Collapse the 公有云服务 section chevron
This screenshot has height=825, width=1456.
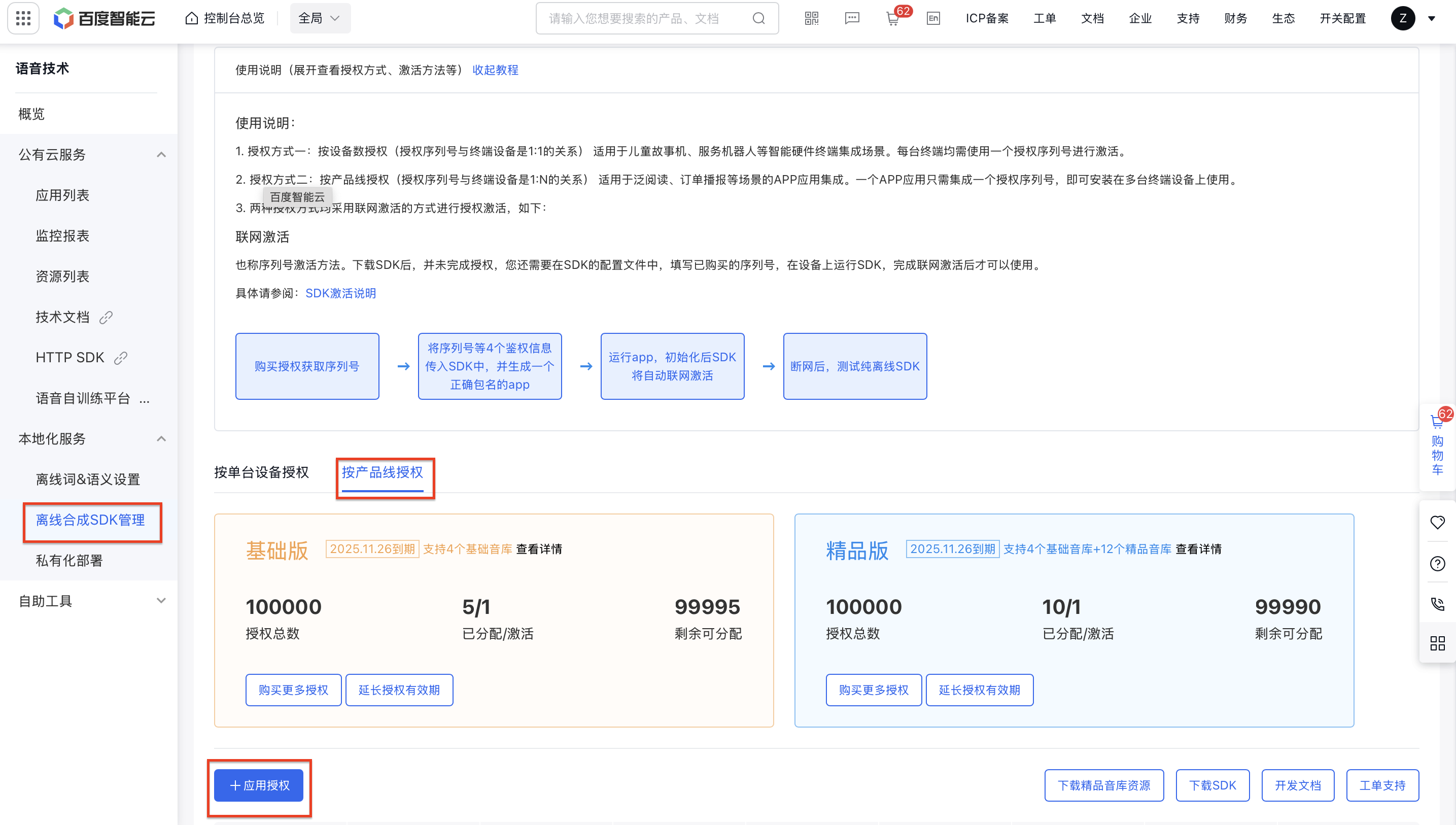pos(161,155)
